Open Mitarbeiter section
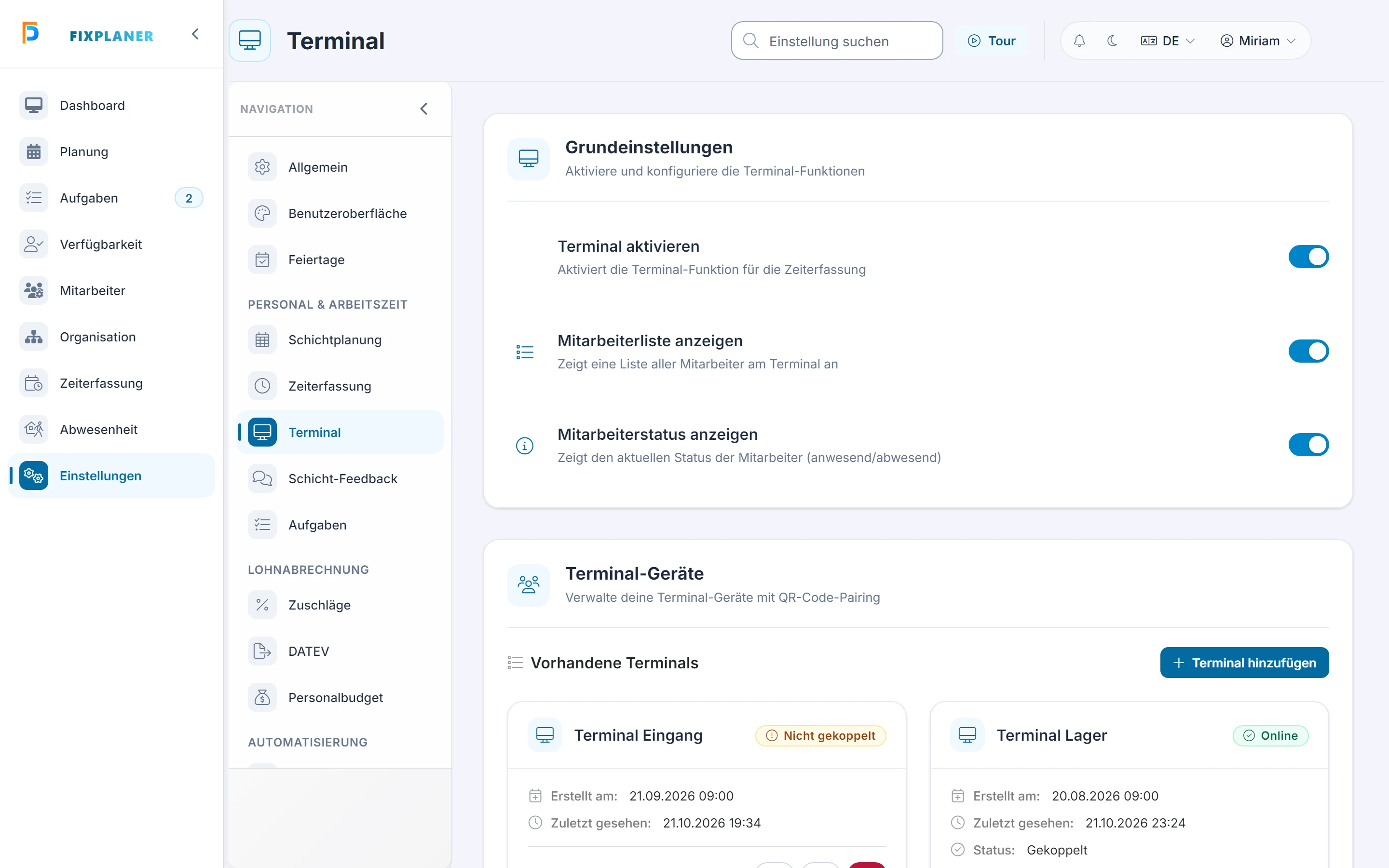Screen dimensions: 1389x868 (x=111, y=290)
